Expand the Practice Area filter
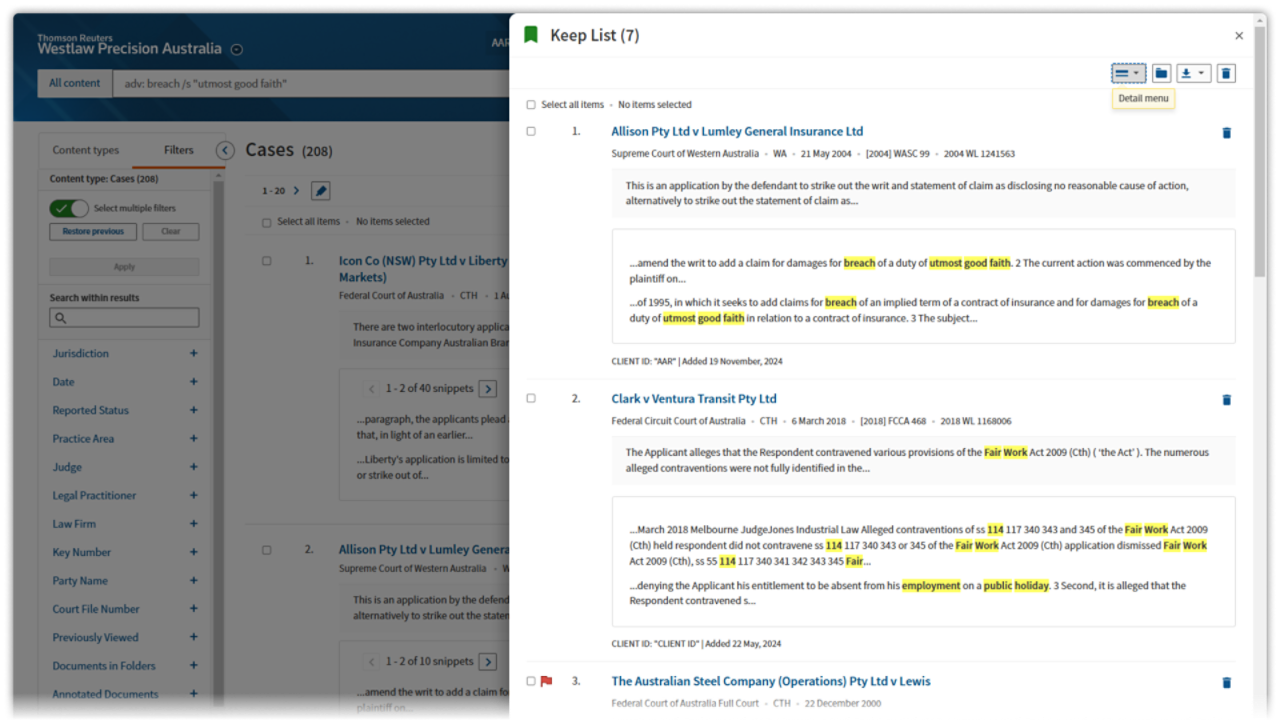Image resolution: width=1280 pixels, height=720 pixels. coord(193,438)
